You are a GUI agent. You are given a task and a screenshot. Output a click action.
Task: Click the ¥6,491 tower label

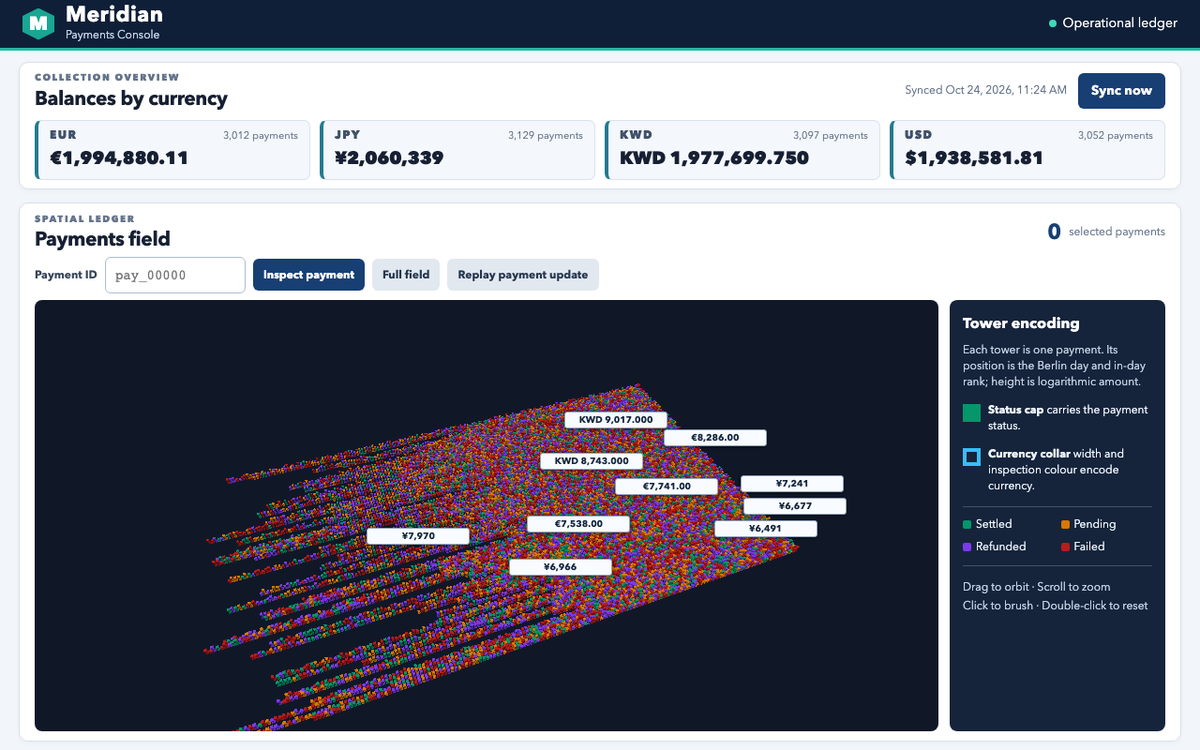[x=765, y=529]
